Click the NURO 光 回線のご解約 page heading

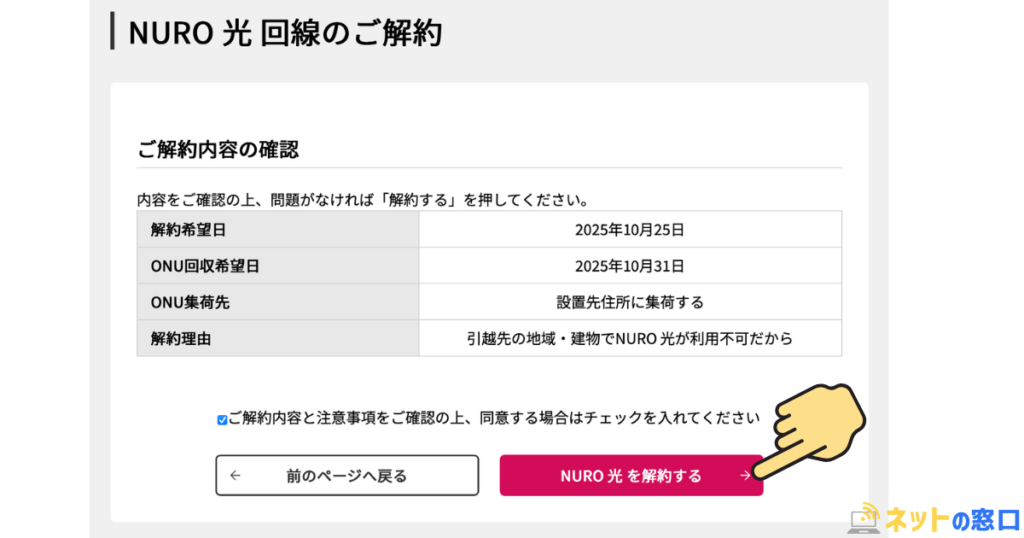[285, 32]
